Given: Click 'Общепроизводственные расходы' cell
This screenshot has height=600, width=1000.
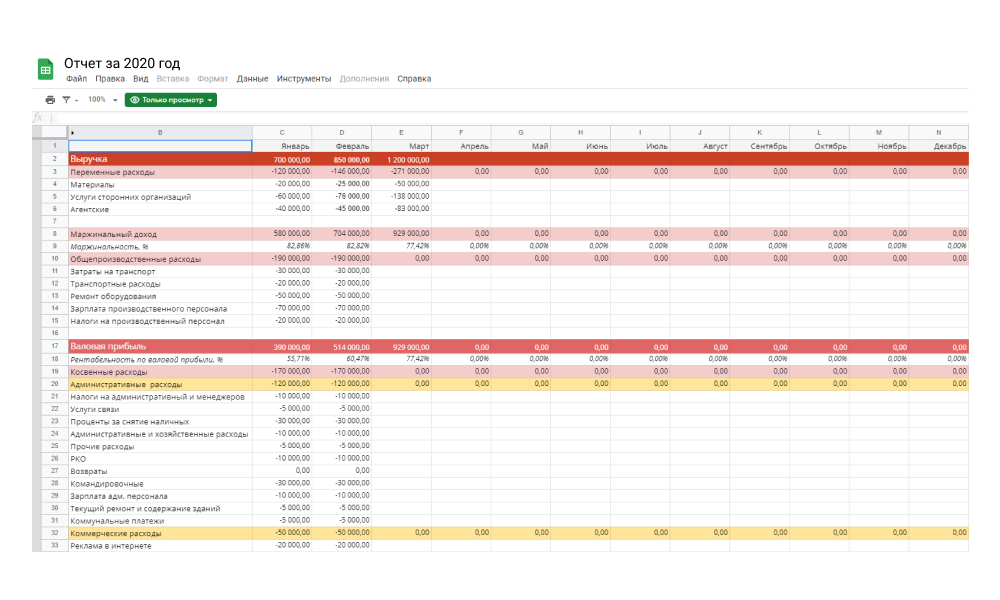Looking at the screenshot, I should pos(160,259).
